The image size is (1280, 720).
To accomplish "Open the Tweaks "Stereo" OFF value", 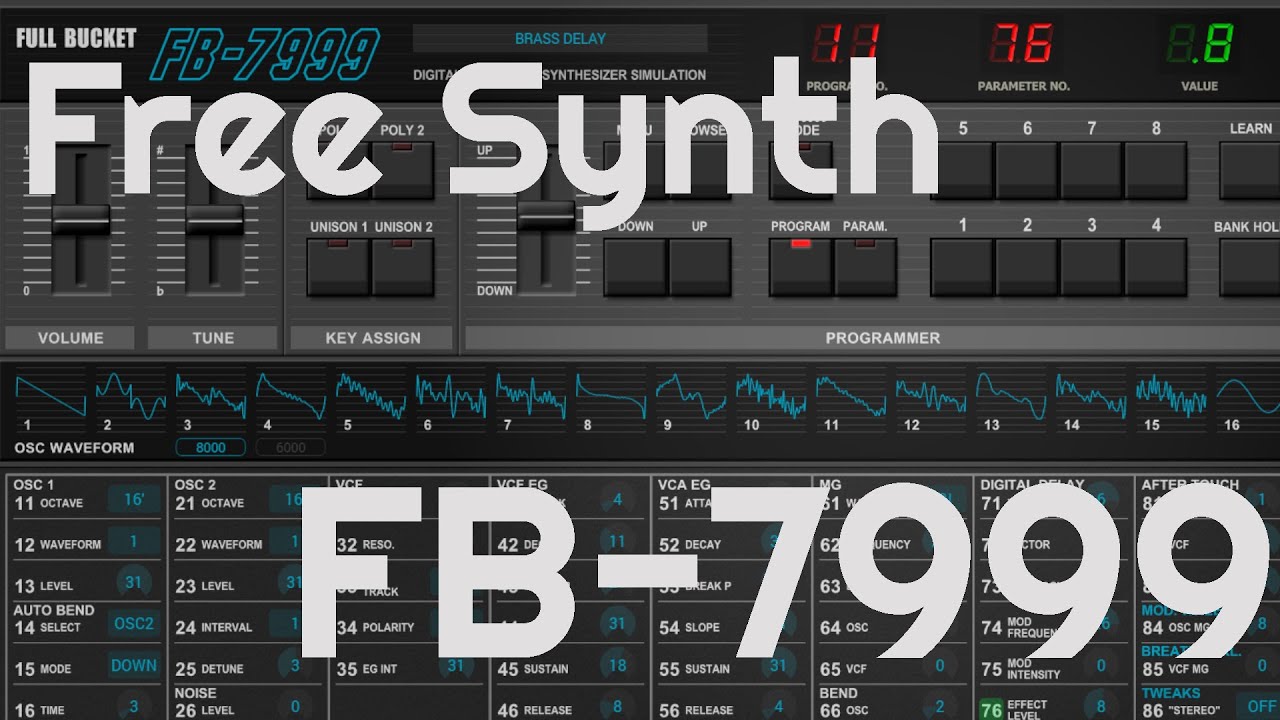I will pos(1260,706).
